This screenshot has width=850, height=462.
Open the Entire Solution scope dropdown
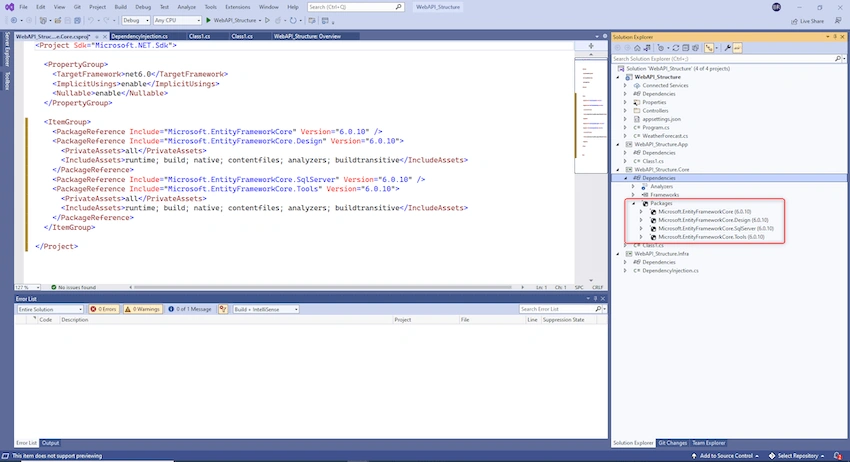pos(50,309)
